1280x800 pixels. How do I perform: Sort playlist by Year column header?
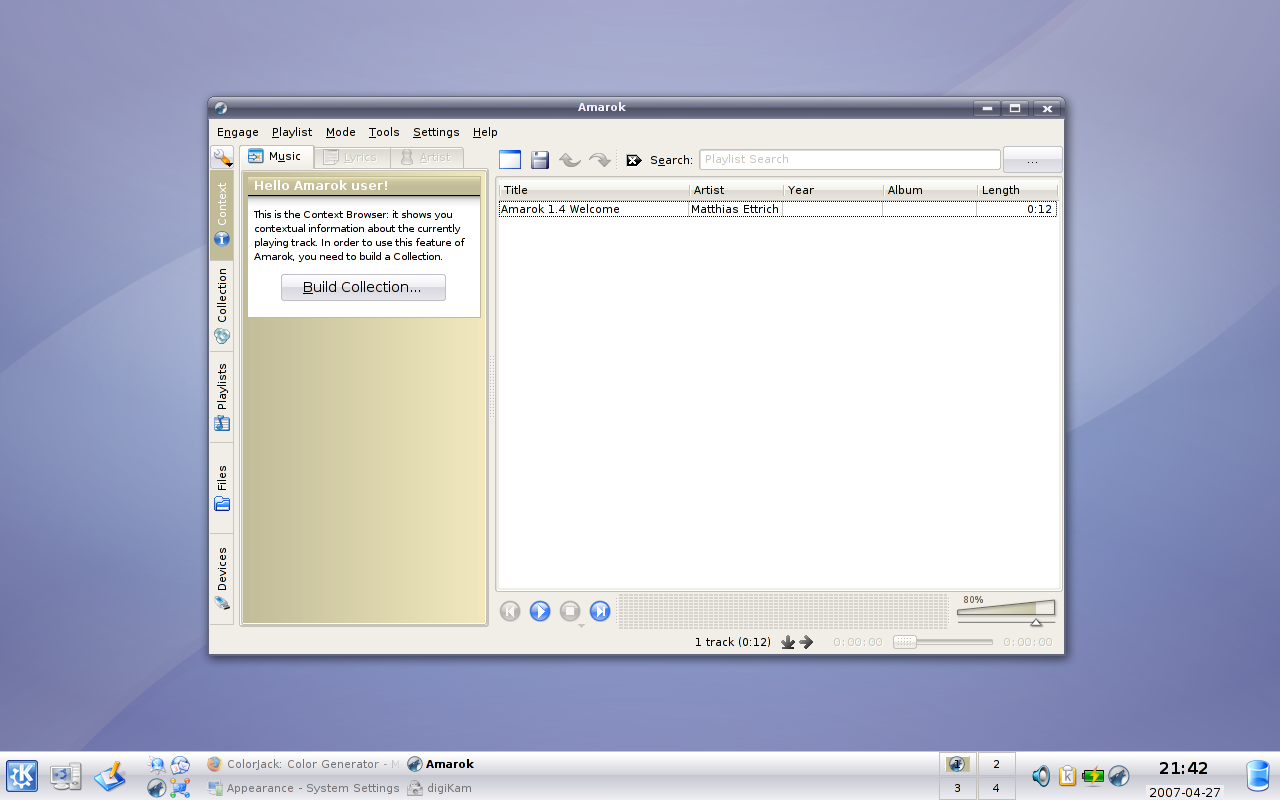[833, 190]
